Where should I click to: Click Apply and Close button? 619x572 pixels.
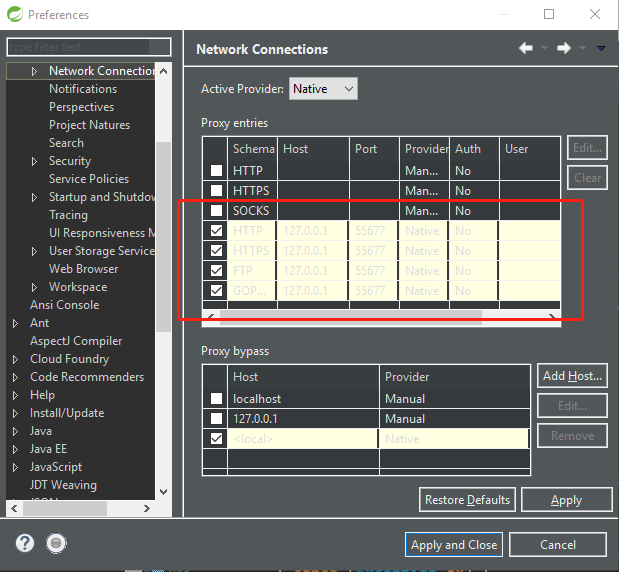click(x=454, y=545)
